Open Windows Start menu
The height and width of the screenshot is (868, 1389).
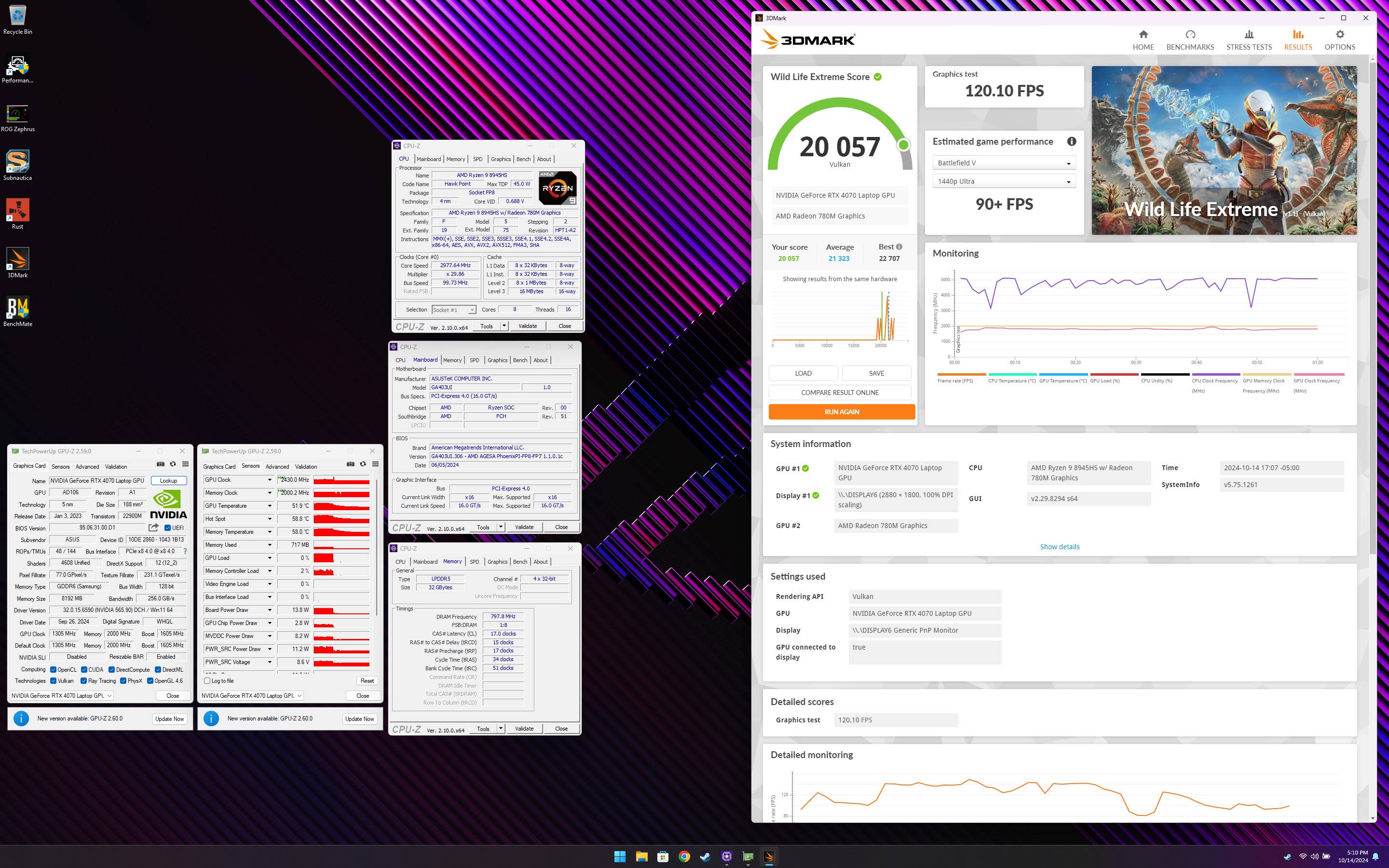pos(620,856)
